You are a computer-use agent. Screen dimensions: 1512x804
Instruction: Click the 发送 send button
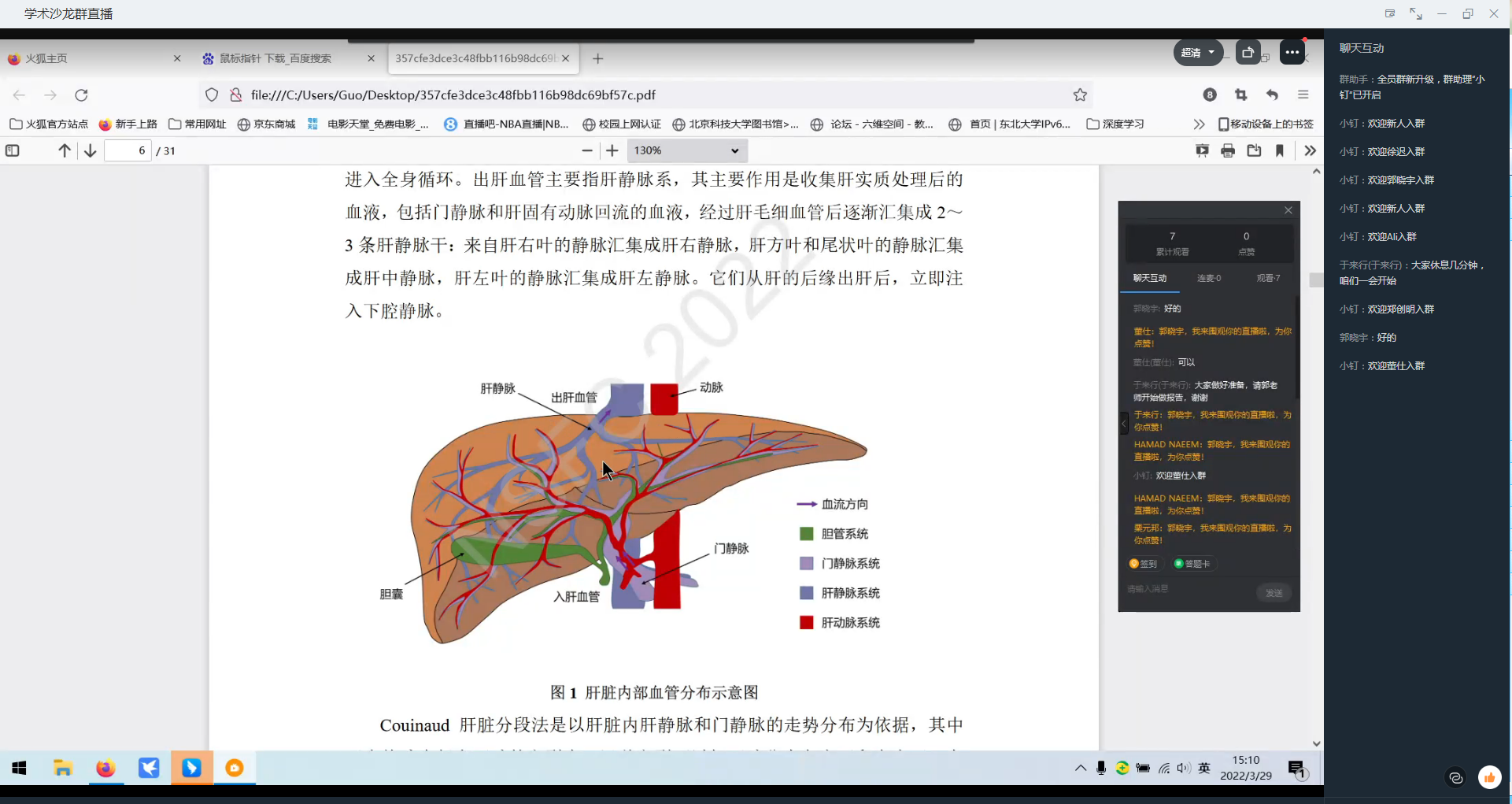coord(1274,593)
